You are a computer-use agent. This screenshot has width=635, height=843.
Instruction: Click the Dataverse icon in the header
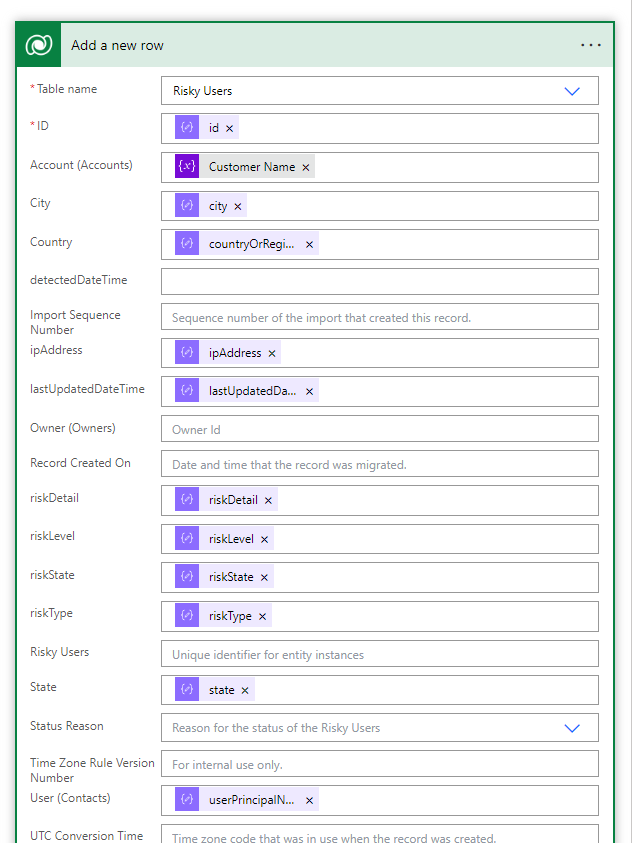41,46
